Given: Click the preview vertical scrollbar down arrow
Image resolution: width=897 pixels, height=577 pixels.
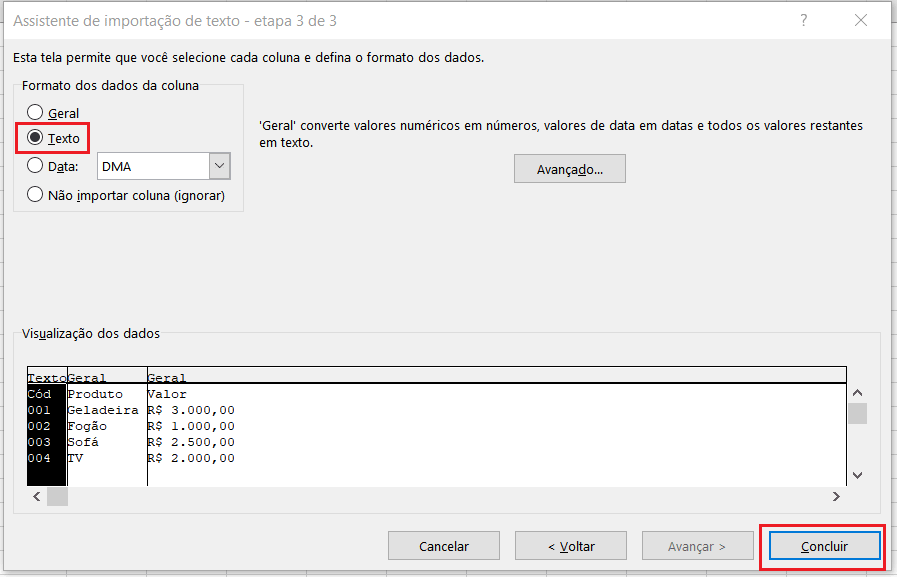Looking at the screenshot, I should pyautogui.click(x=857, y=475).
